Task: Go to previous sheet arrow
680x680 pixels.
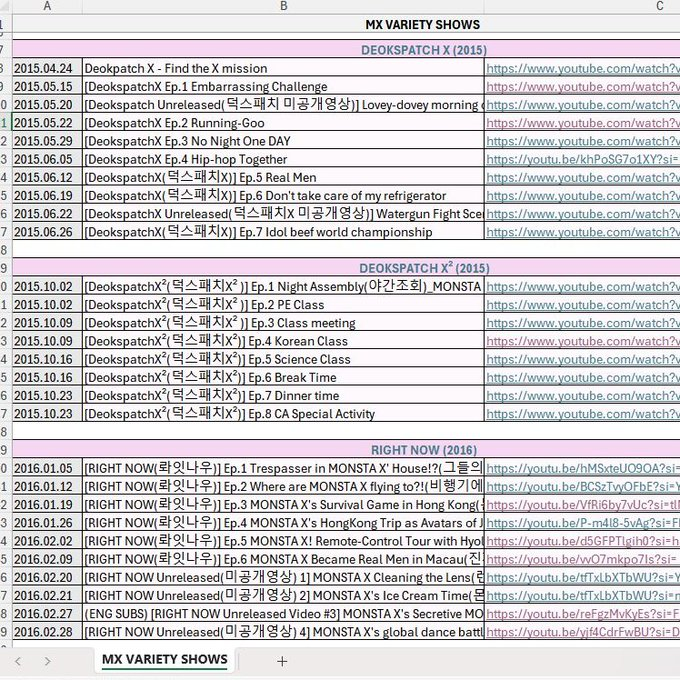Action: click(18, 661)
